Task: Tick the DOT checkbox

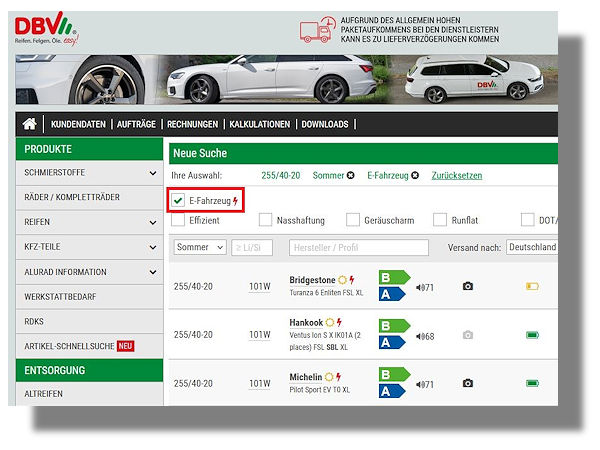Action: [527, 220]
